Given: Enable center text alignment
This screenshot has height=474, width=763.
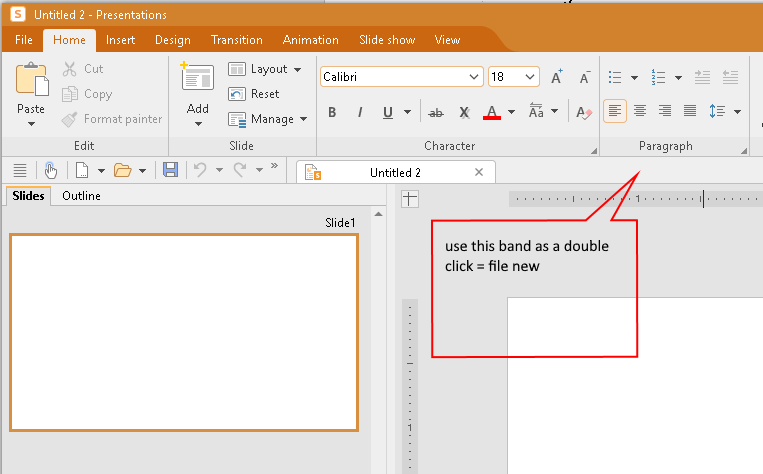Looking at the screenshot, I should tap(640, 111).
